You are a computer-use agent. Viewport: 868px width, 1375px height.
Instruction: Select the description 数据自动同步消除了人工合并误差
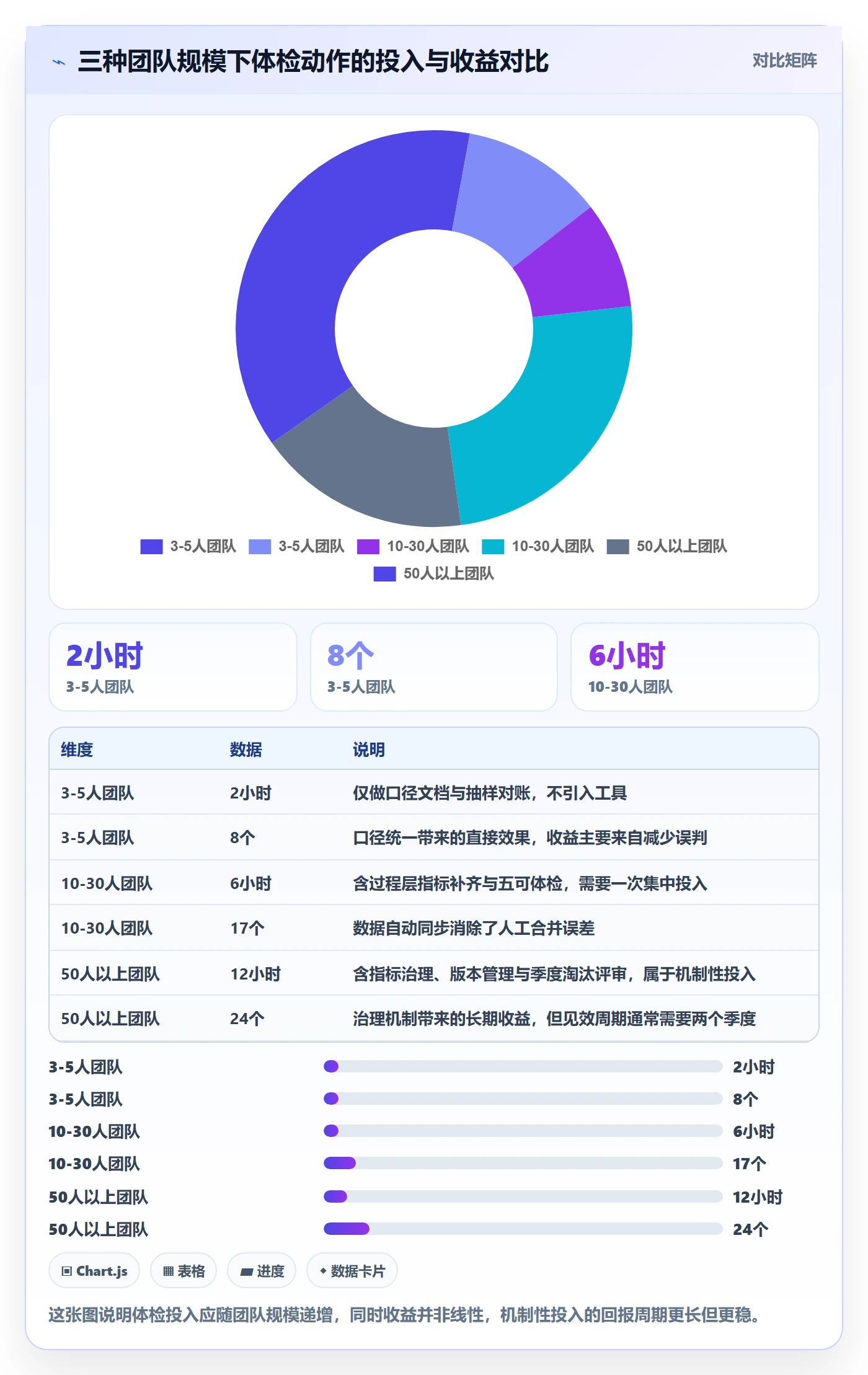coord(474,928)
